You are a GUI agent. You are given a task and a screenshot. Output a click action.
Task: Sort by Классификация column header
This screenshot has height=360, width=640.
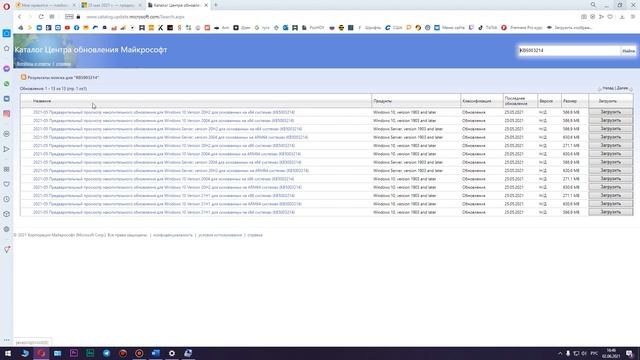point(477,101)
